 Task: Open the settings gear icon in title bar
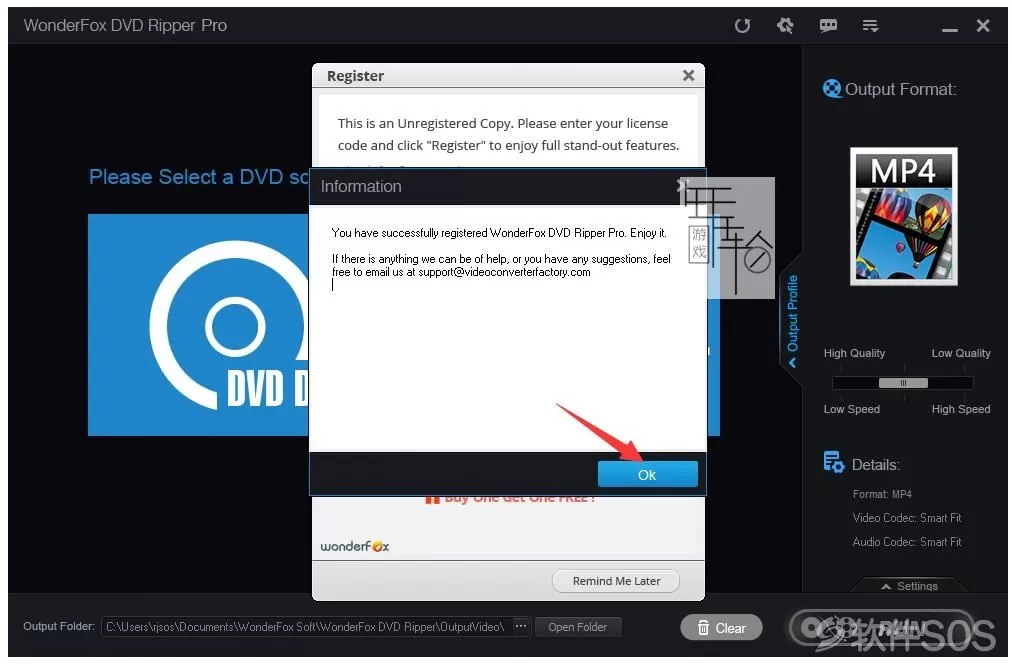[785, 26]
